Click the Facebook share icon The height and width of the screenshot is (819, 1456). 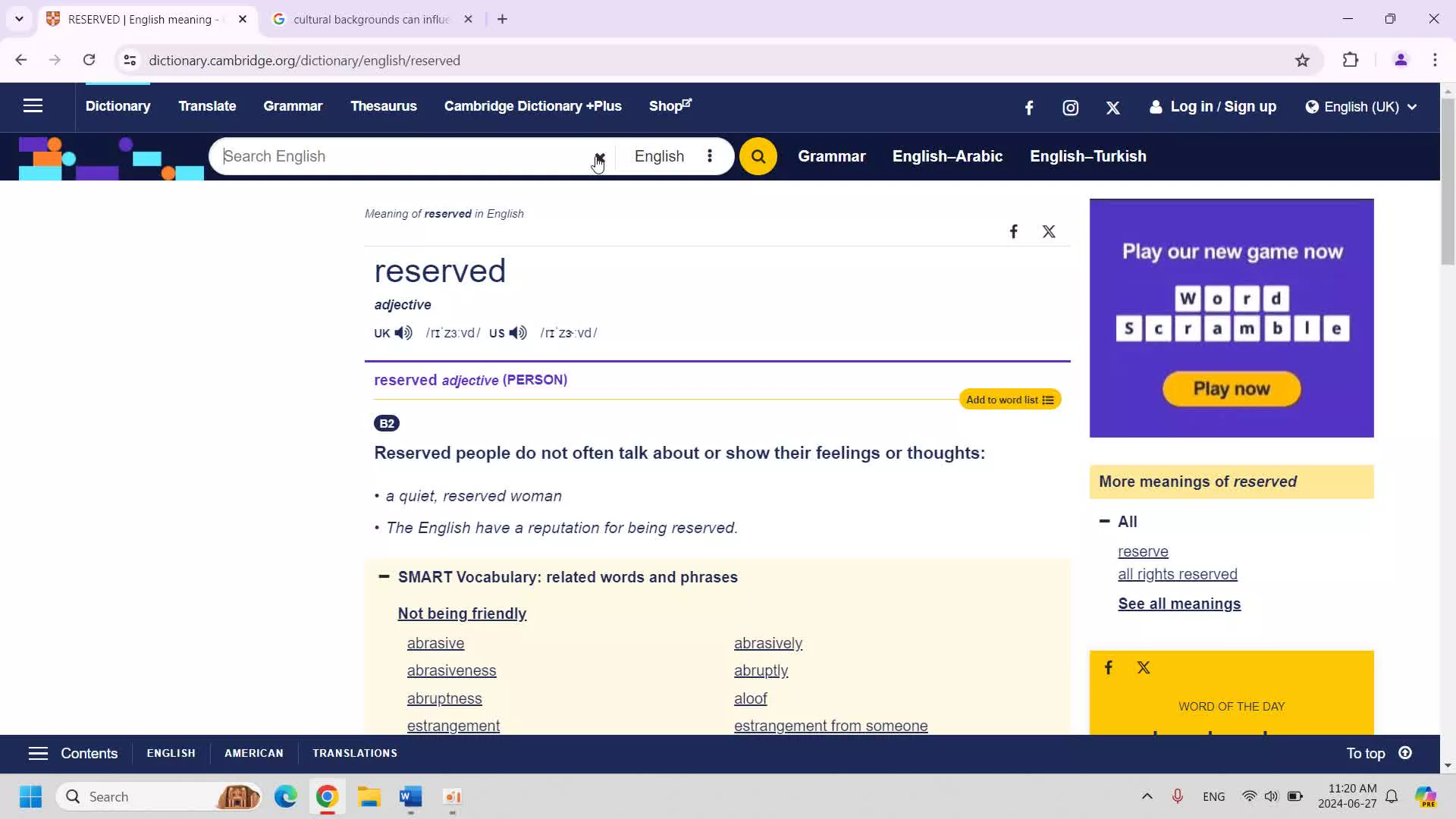pos(1014,231)
